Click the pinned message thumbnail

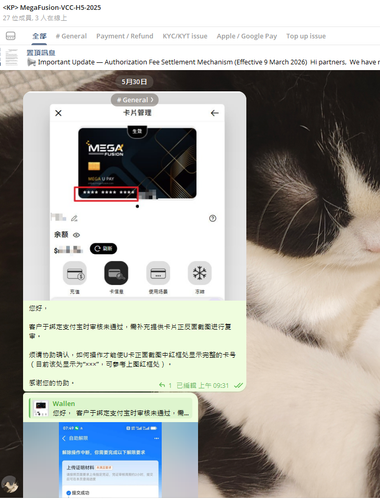click(12, 57)
